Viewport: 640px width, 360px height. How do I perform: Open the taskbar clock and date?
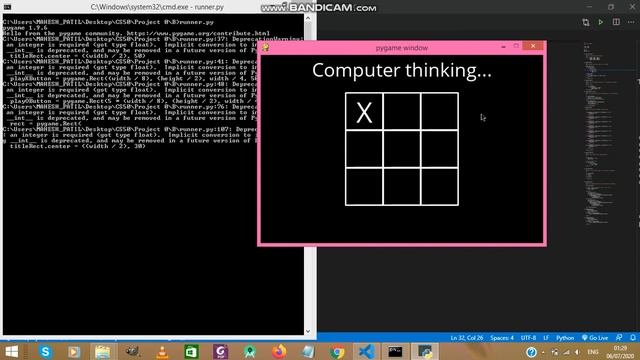coord(620,352)
